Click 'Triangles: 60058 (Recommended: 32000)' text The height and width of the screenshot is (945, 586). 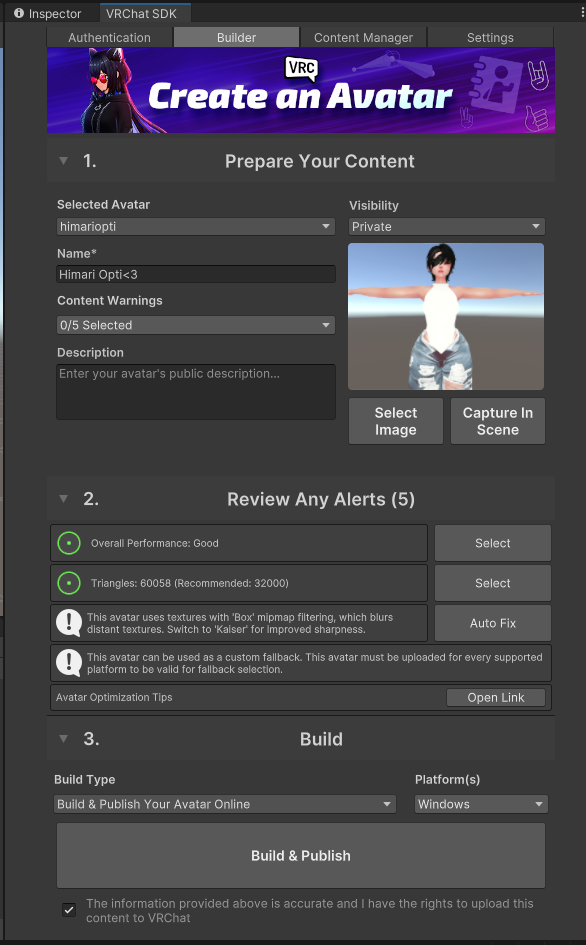point(189,583)
